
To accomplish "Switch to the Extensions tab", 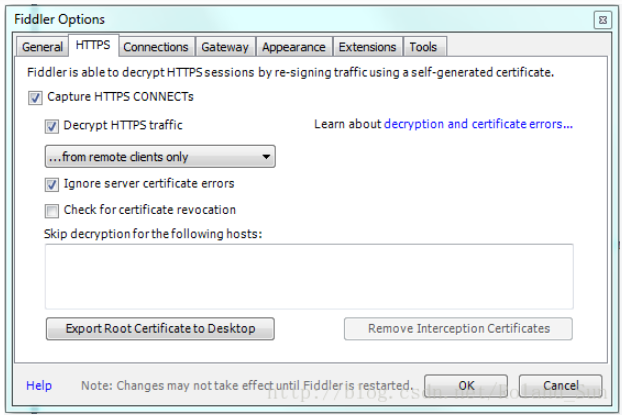I will pos(367,47).
